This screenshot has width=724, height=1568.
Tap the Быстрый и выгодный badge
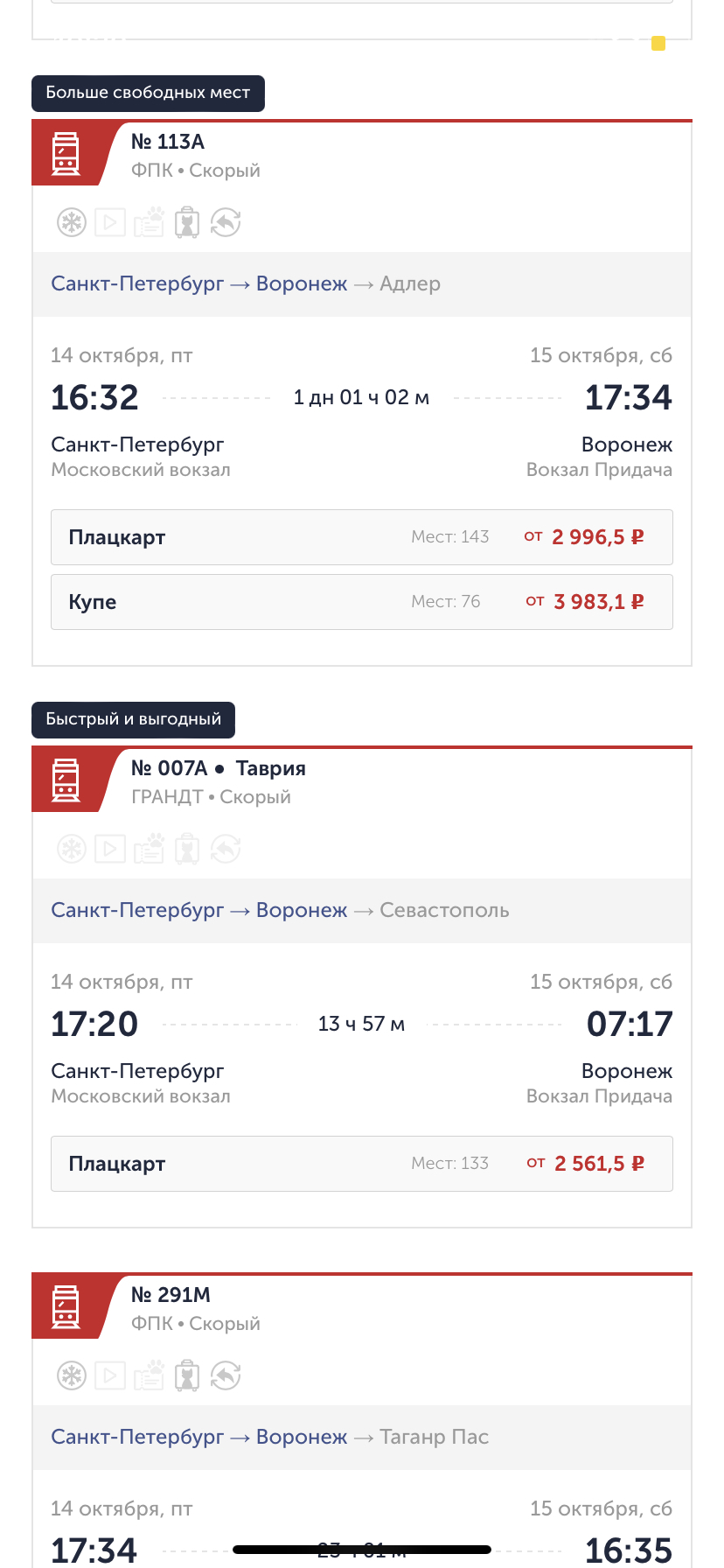[133, 719]
